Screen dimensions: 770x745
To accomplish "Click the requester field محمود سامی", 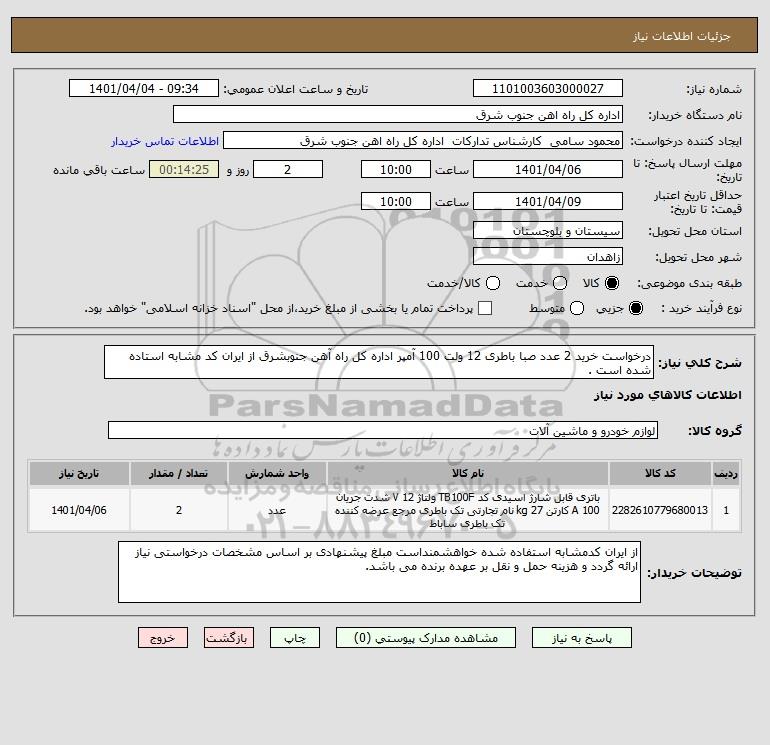I will 423,141.
